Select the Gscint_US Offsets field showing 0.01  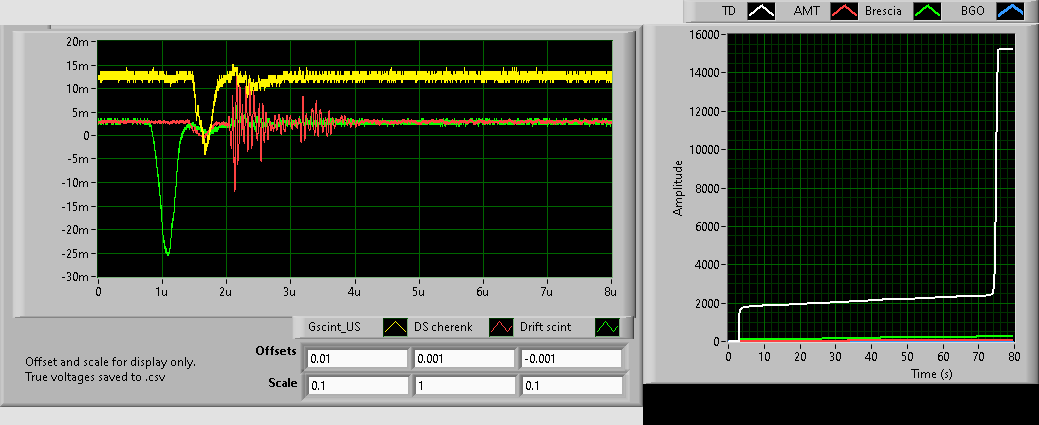pyautogui.click(x=357, y=358)
